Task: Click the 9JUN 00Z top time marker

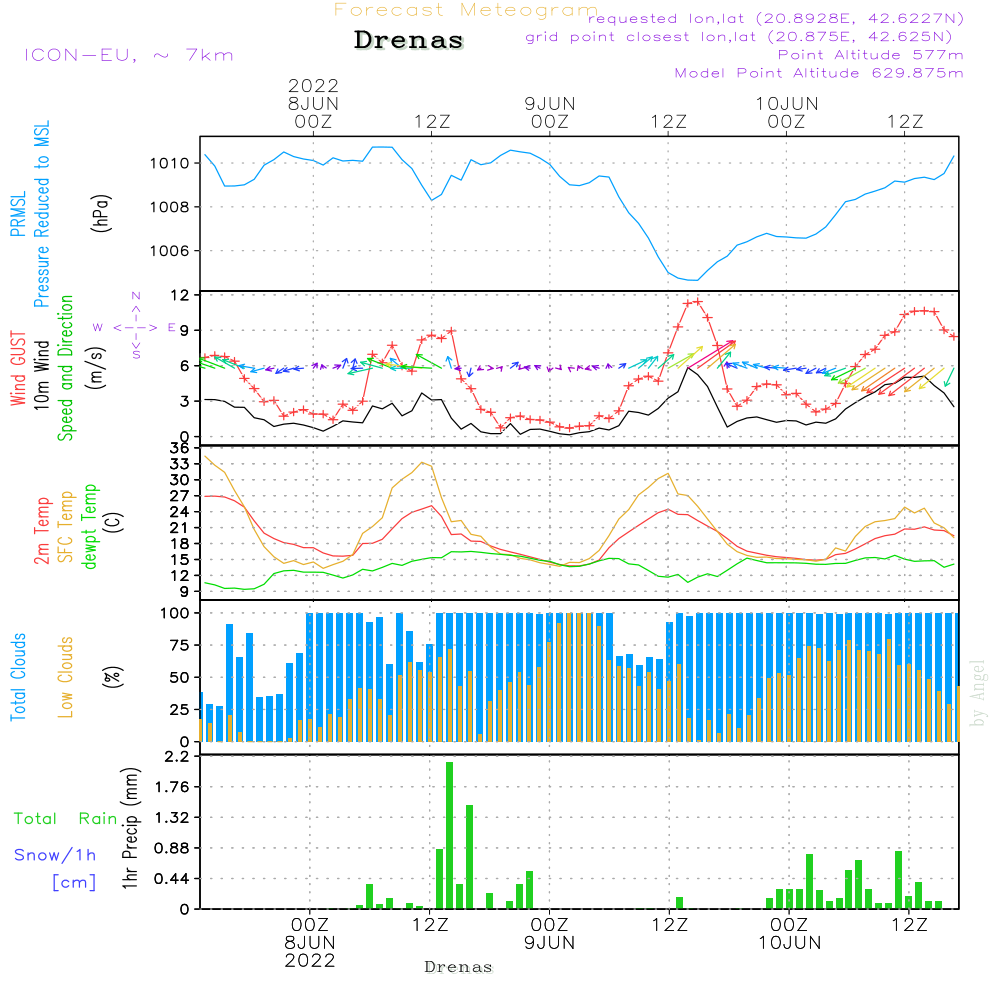Action: [550, 112]
